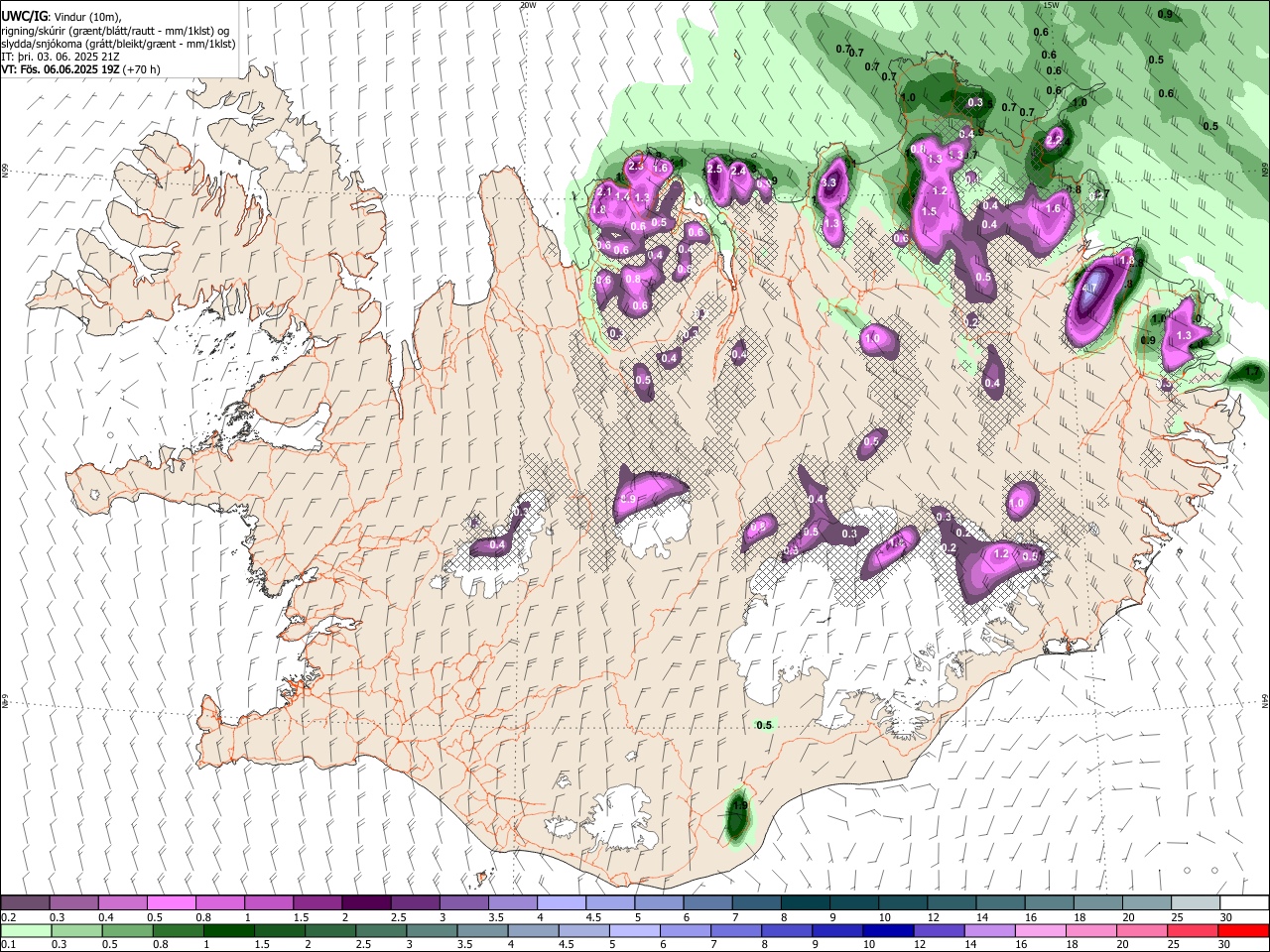Viewport: 1270px width, 952px height.
Task: Click the 8 mm dark teal upper-scale swatch
Action: point(806,902)
